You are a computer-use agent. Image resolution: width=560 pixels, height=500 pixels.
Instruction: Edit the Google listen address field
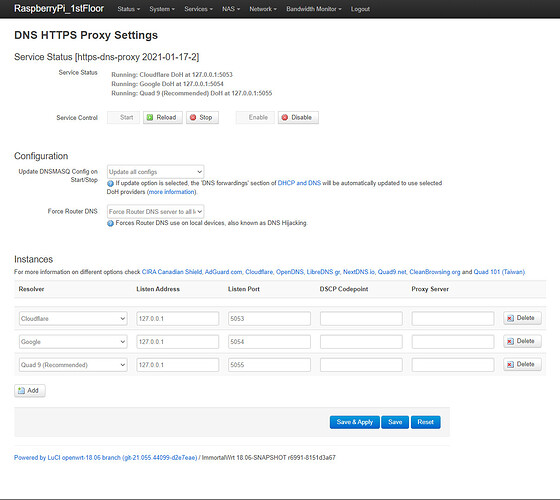click(178, 342)
